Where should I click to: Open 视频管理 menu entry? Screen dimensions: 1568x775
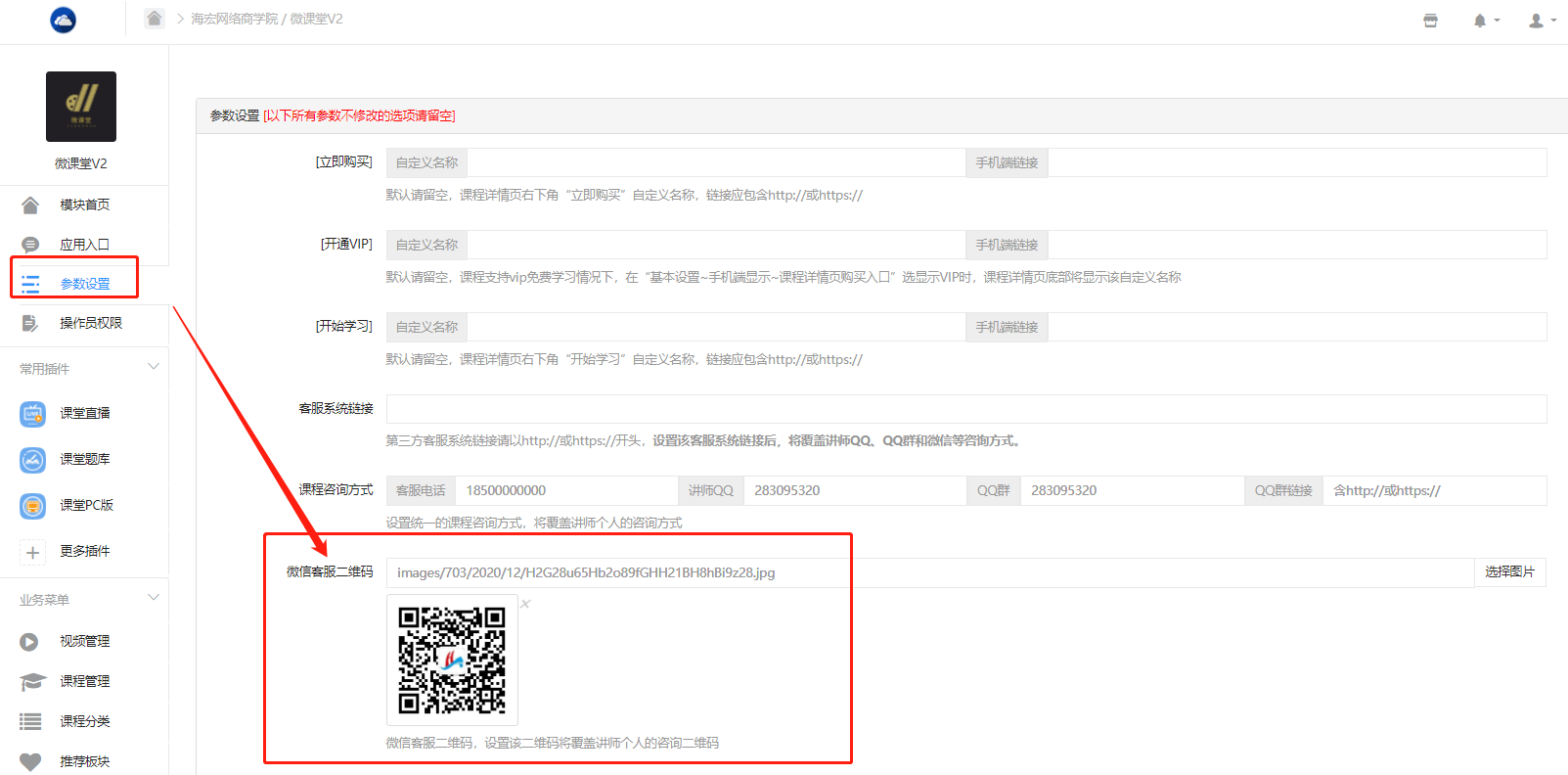tap(84, 641)
